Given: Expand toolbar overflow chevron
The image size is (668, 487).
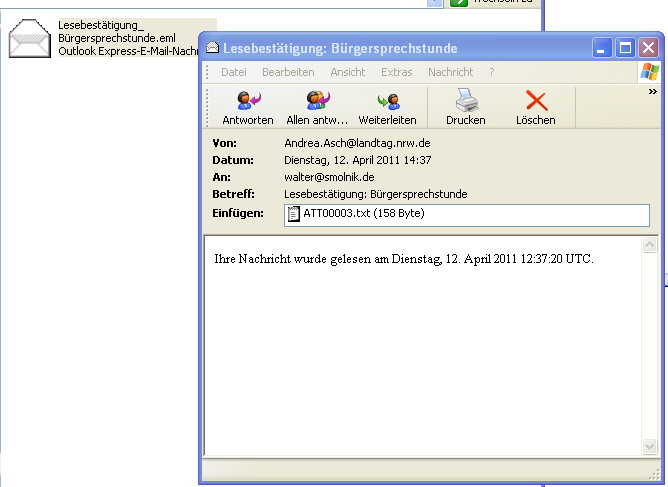Looking at the screenshot, I should (652, 91).
